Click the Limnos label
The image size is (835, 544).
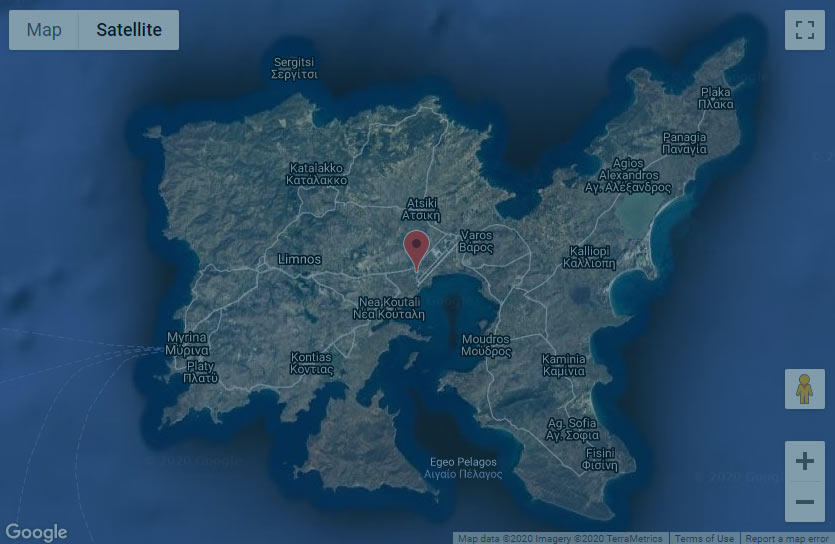(299, 259)
